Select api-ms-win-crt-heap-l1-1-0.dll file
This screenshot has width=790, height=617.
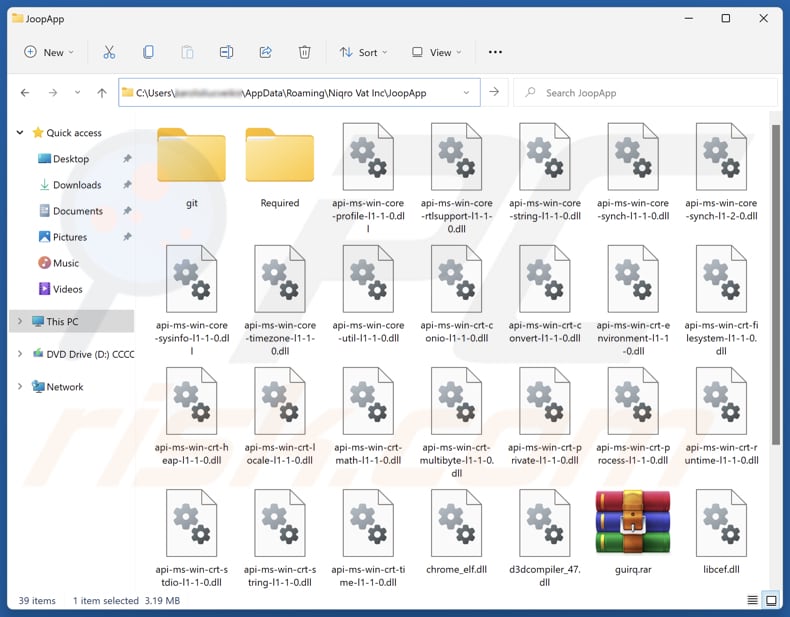click(191, 417)
